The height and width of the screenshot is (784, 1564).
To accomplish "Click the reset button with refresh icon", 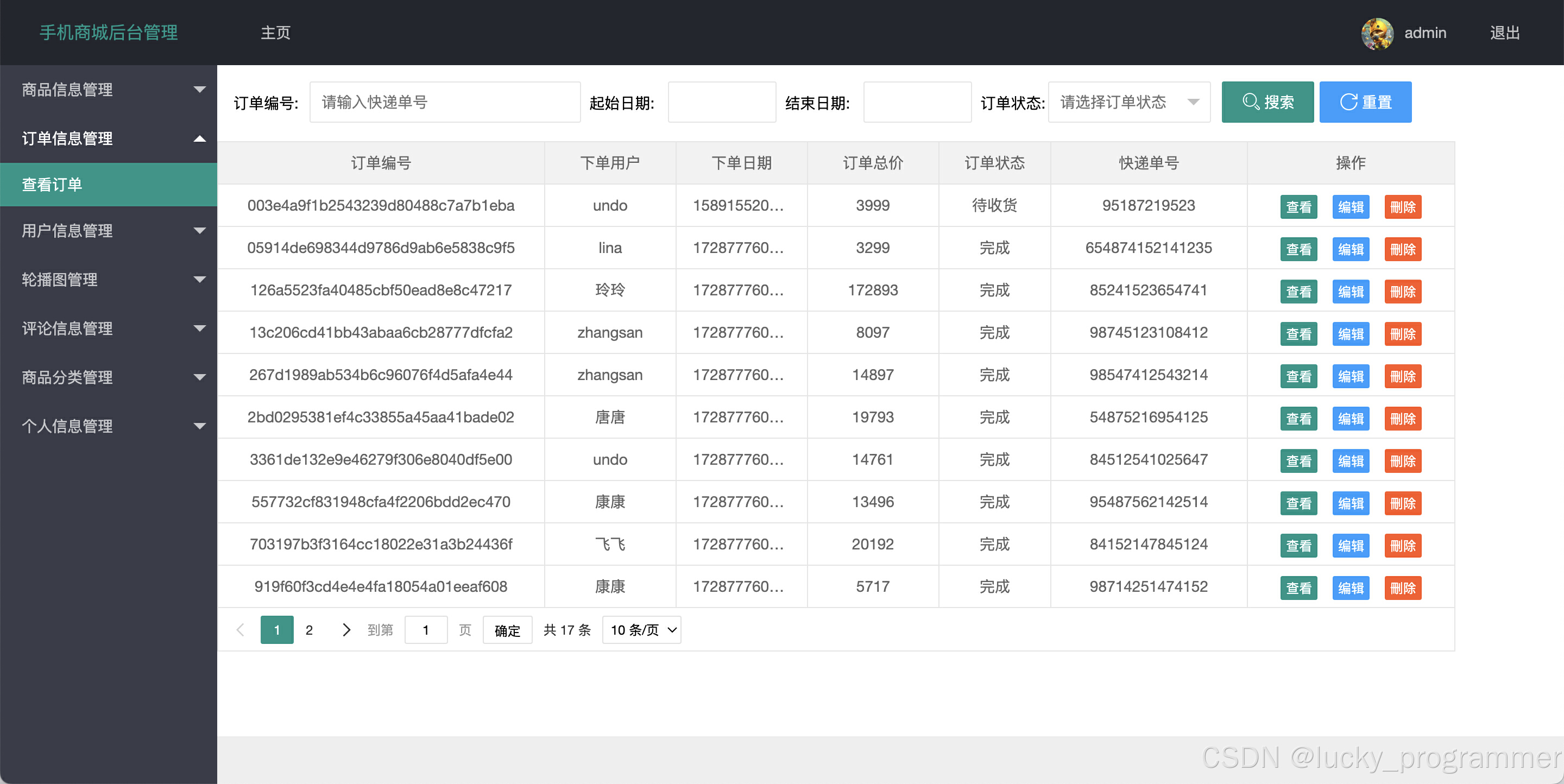I will pos(1365,102).
